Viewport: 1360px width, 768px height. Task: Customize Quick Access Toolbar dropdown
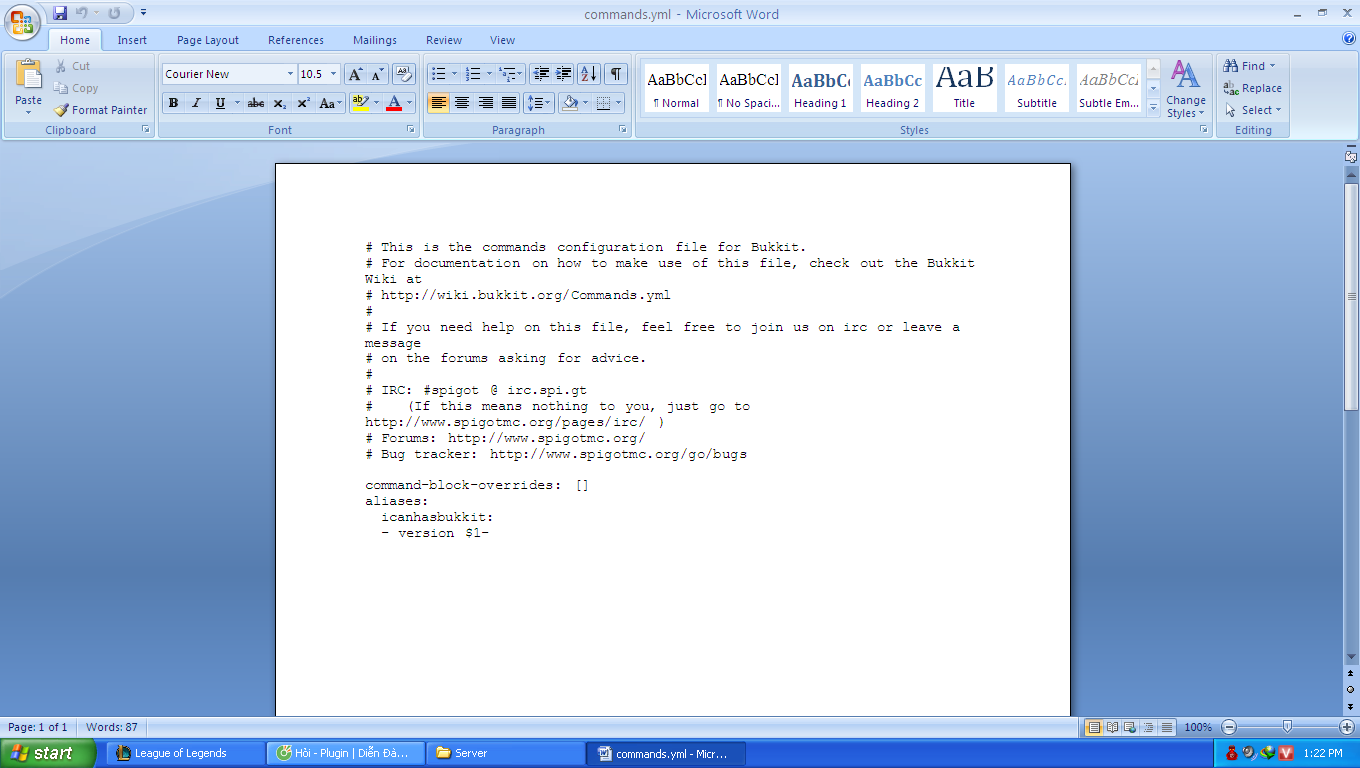point(143,13)
